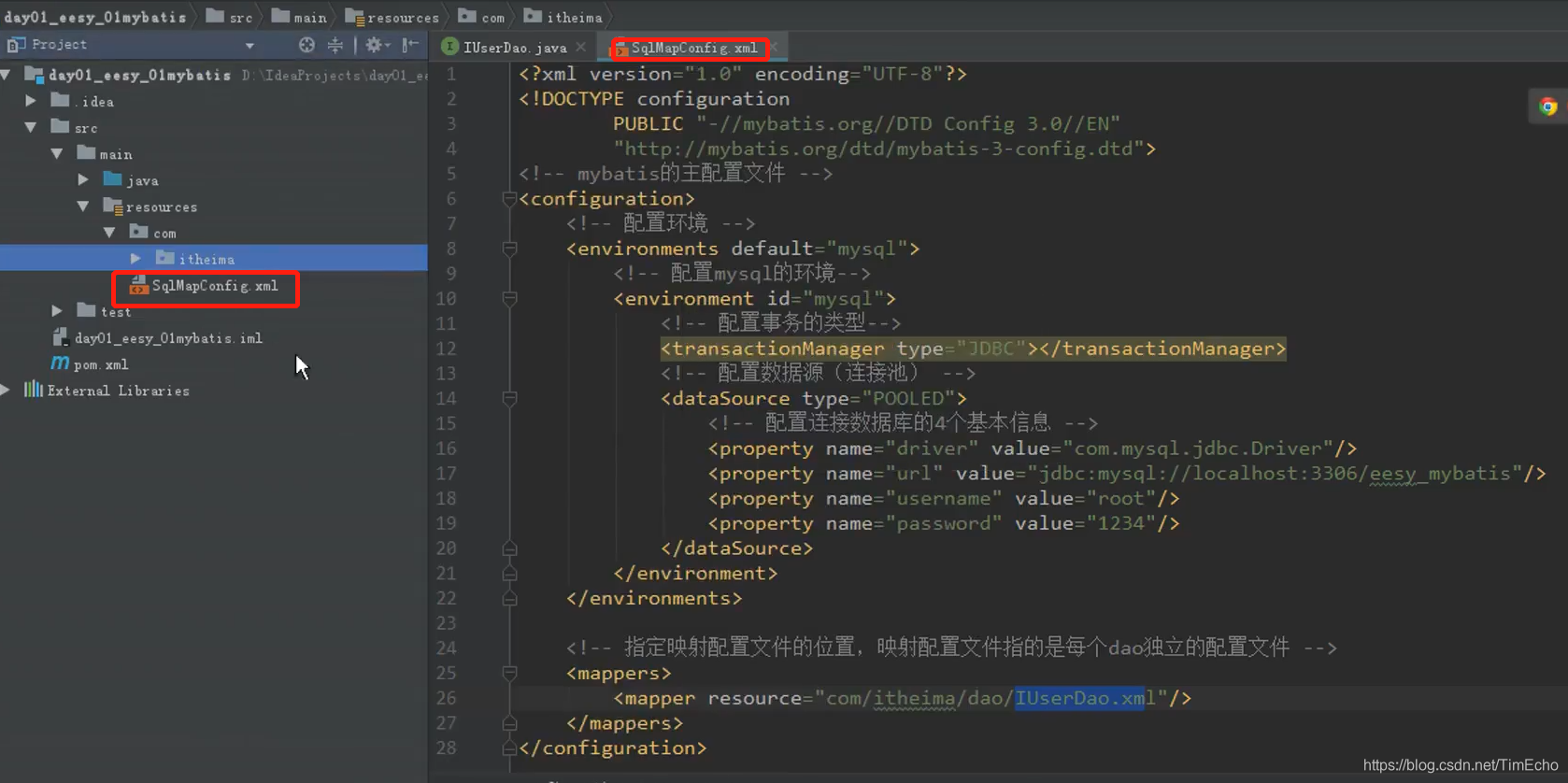Viewport: 1568px width, 783px height.
Task: Click the Project tool window title
Action: click(x=59, y=45)
